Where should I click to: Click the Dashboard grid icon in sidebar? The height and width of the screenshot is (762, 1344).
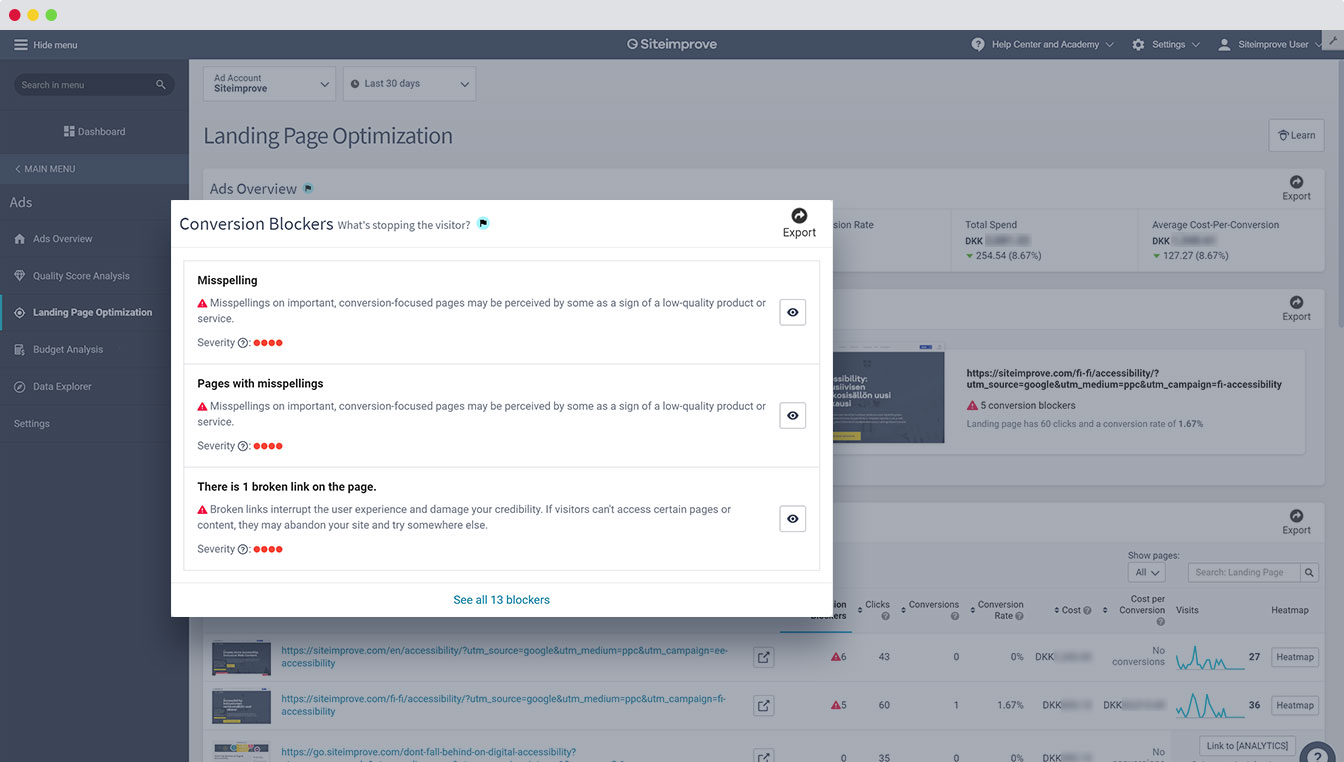click(69, 131)
